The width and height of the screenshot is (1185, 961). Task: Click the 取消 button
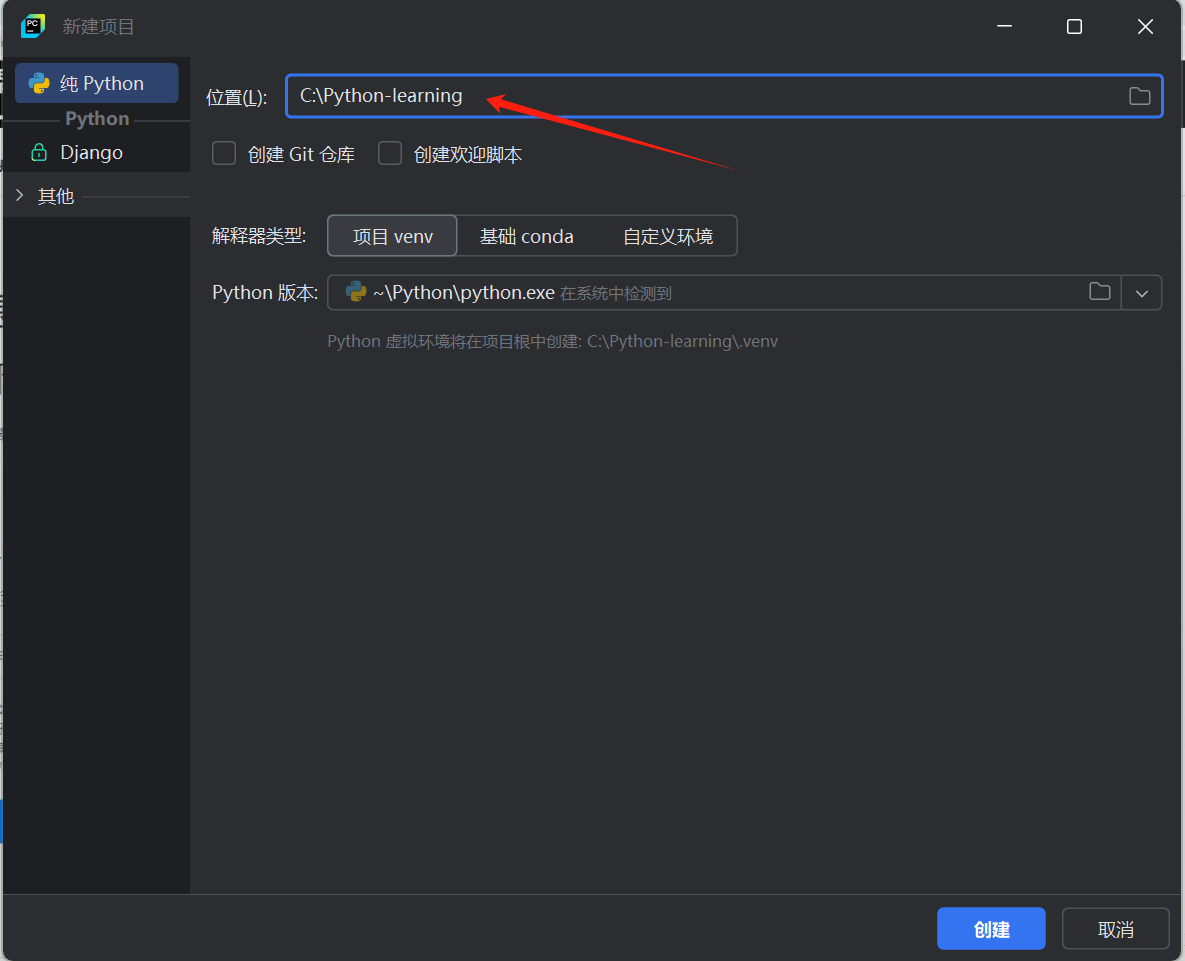pyautogui.click(x=1115, y=929)
